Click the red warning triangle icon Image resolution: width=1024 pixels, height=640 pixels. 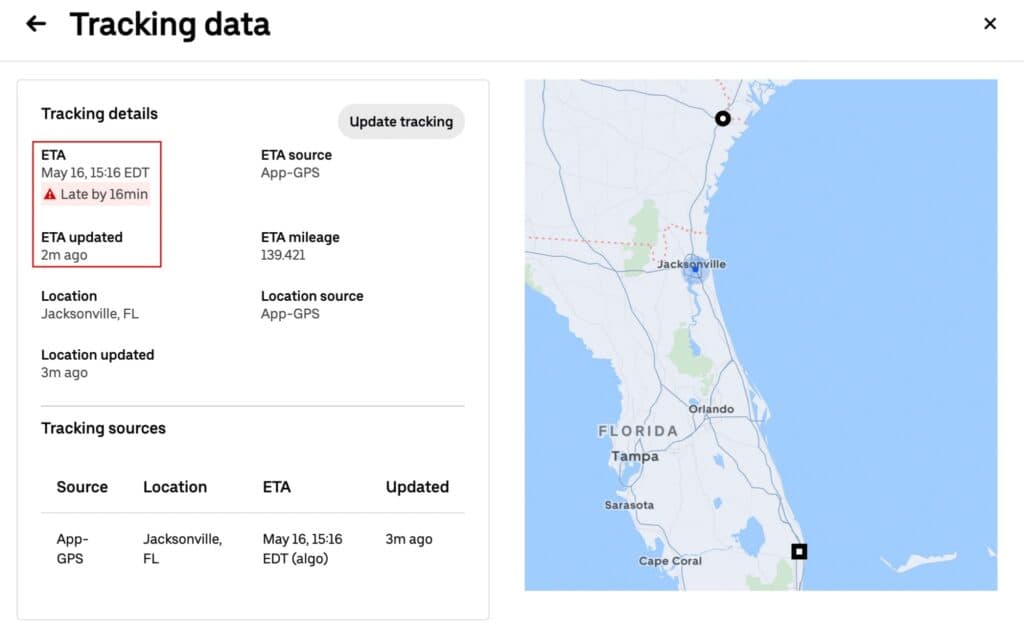coord(49,194)
